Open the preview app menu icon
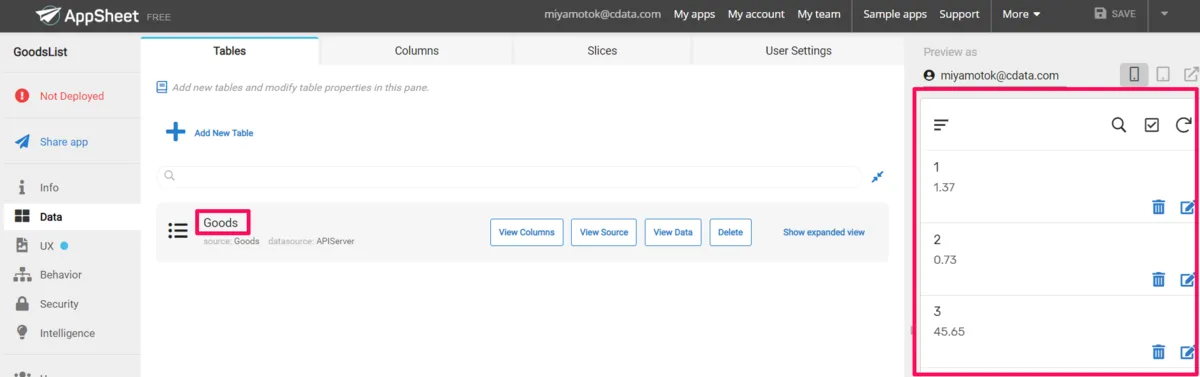The height and width of the screenshot is (377, 1200). pos(941,125)
